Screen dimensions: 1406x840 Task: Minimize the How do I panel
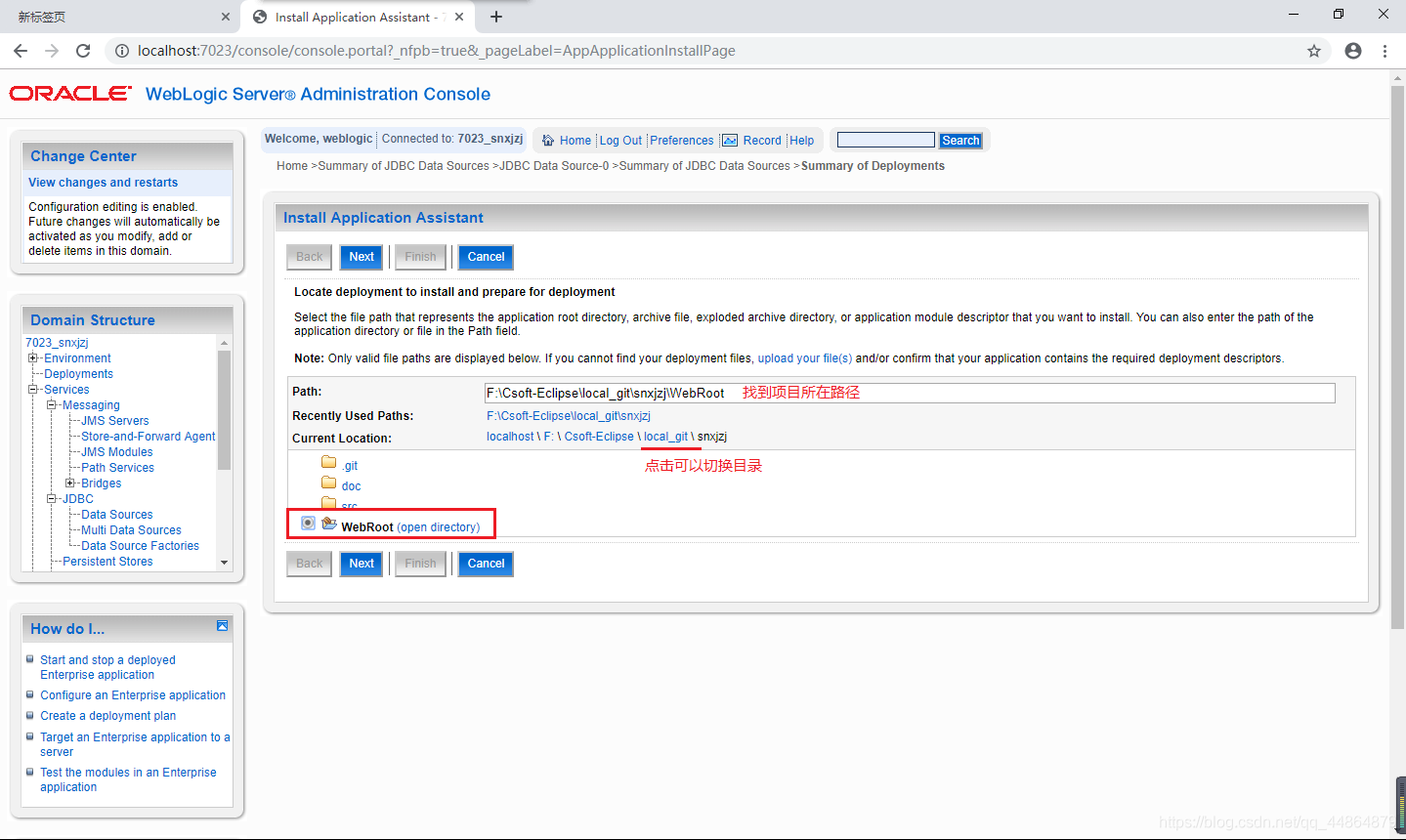pyautogui.click(x=223, y=626)
